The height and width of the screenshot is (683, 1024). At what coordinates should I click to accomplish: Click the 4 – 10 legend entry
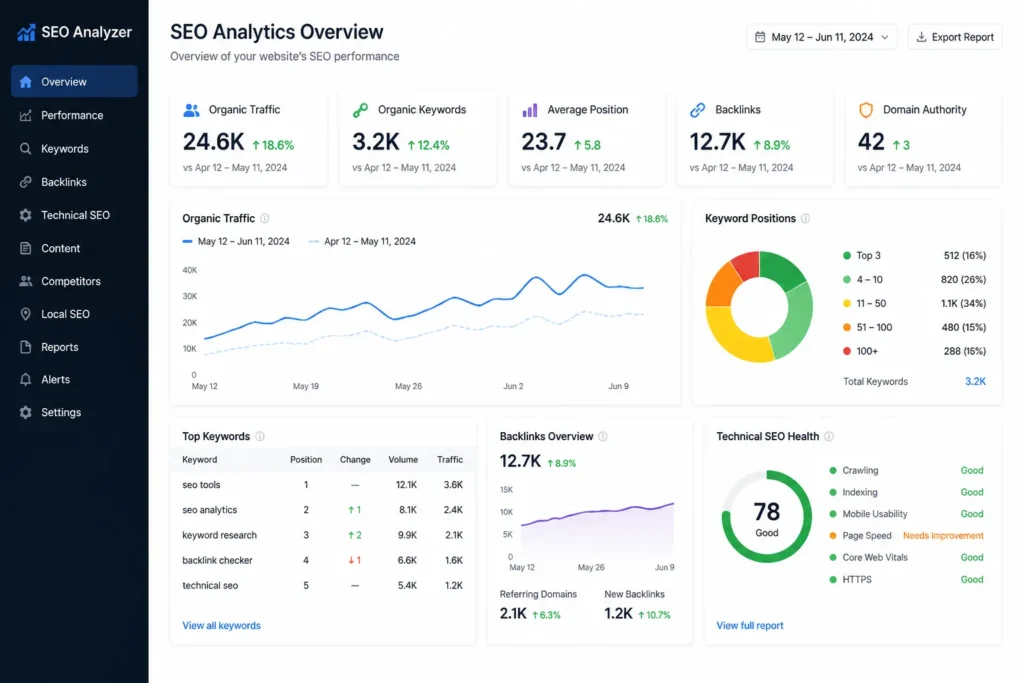914,279
